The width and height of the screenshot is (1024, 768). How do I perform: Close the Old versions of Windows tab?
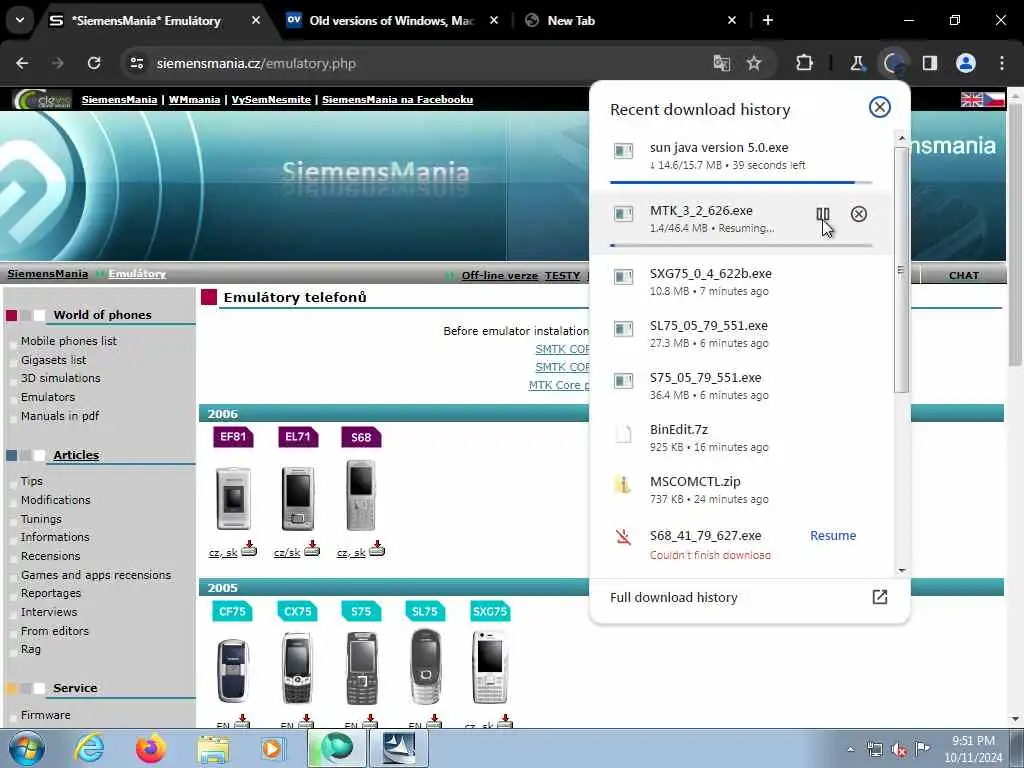(494, 20)
